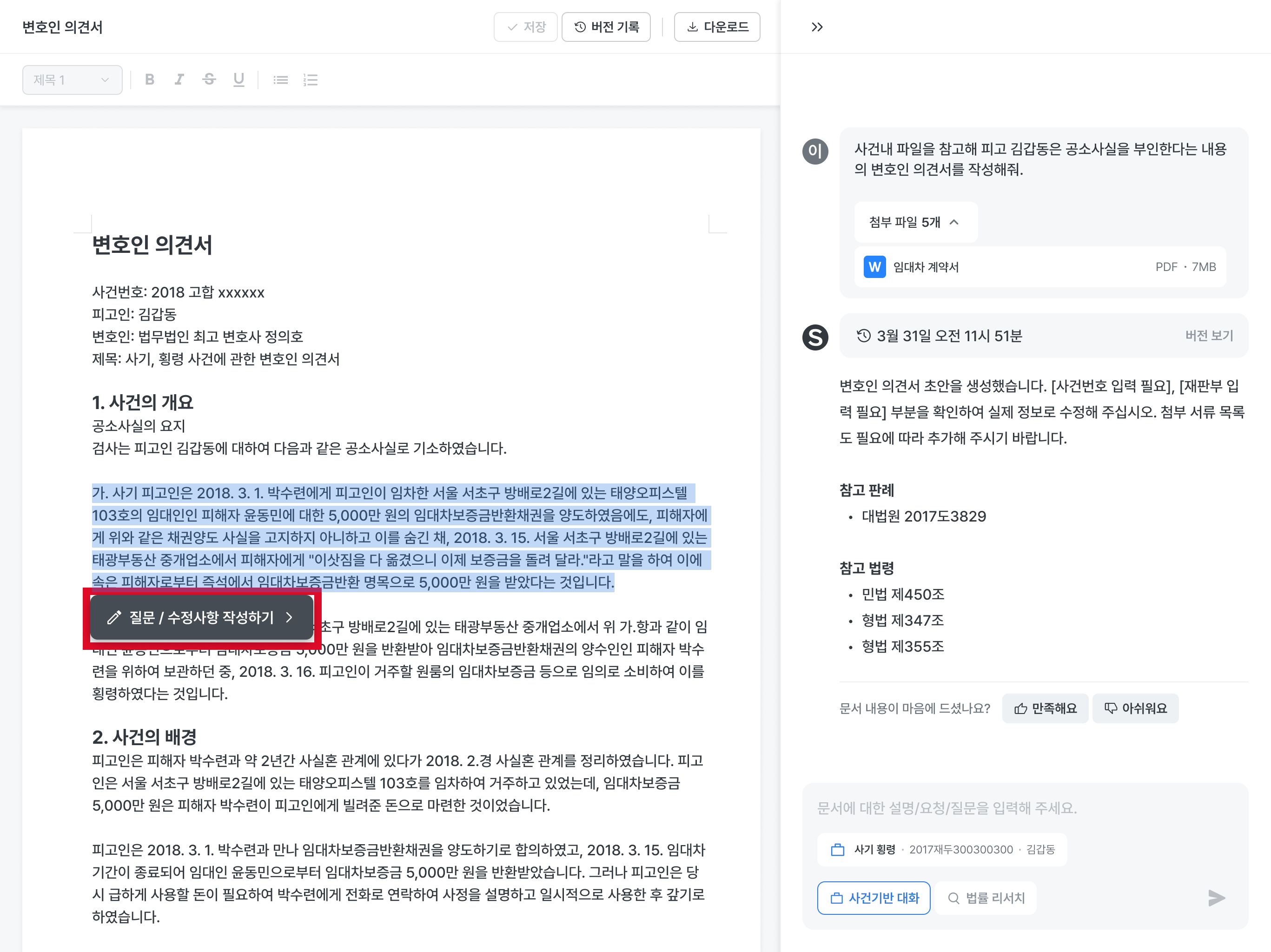Mark the document as 만족해요
The image size is (1271, 952).
pos(1045,708)
